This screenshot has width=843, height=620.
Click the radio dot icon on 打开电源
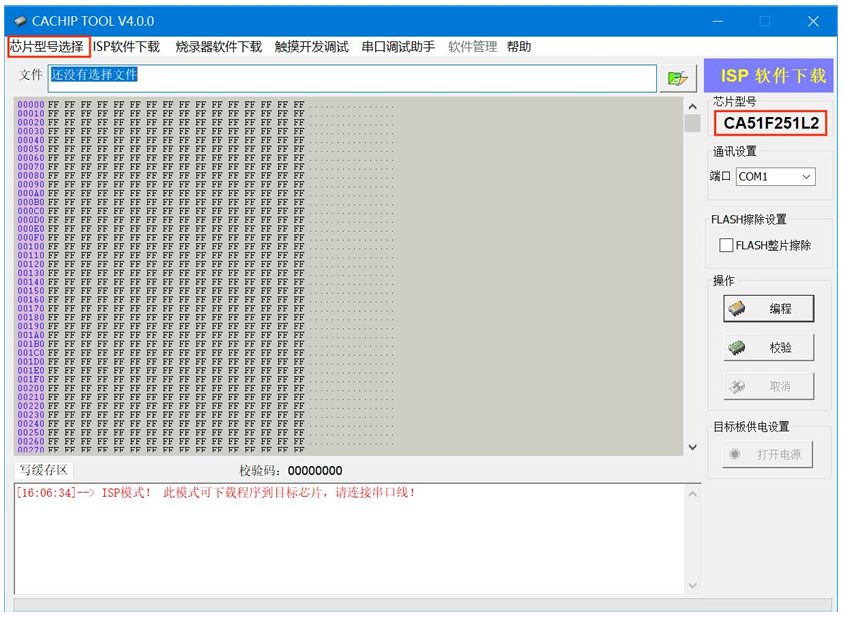tap(734, 454)
